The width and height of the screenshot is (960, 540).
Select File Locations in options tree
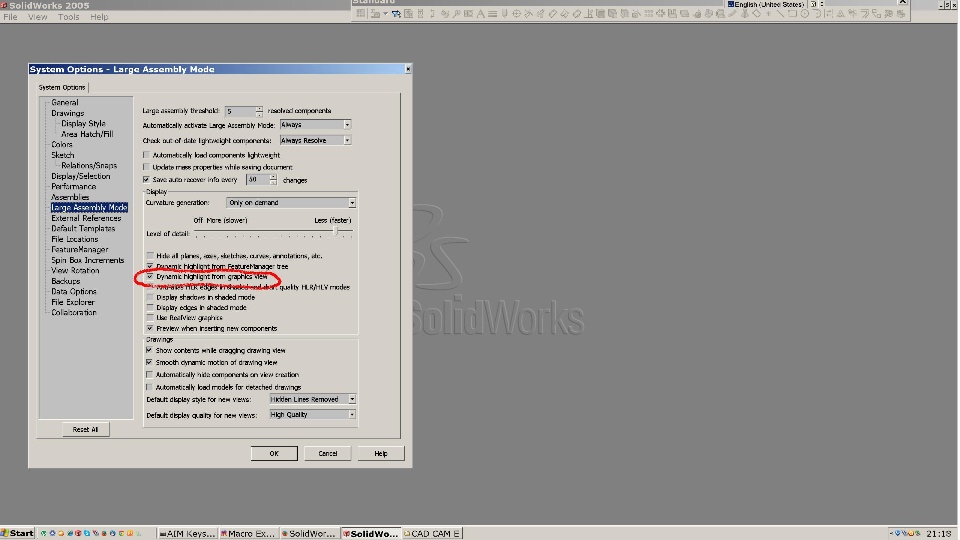[x=75, y=239]
